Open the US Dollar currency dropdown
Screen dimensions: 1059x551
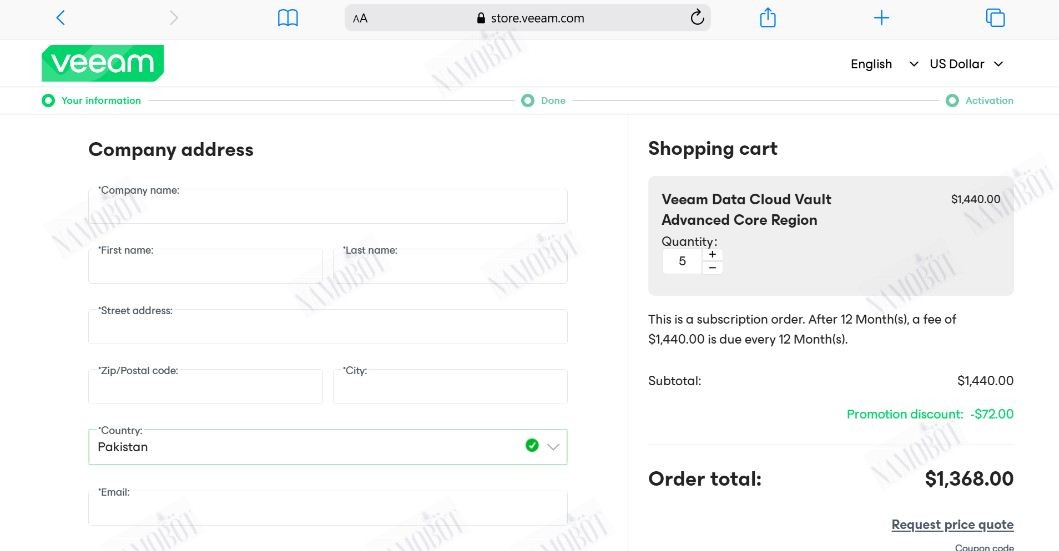click(966, 63)
